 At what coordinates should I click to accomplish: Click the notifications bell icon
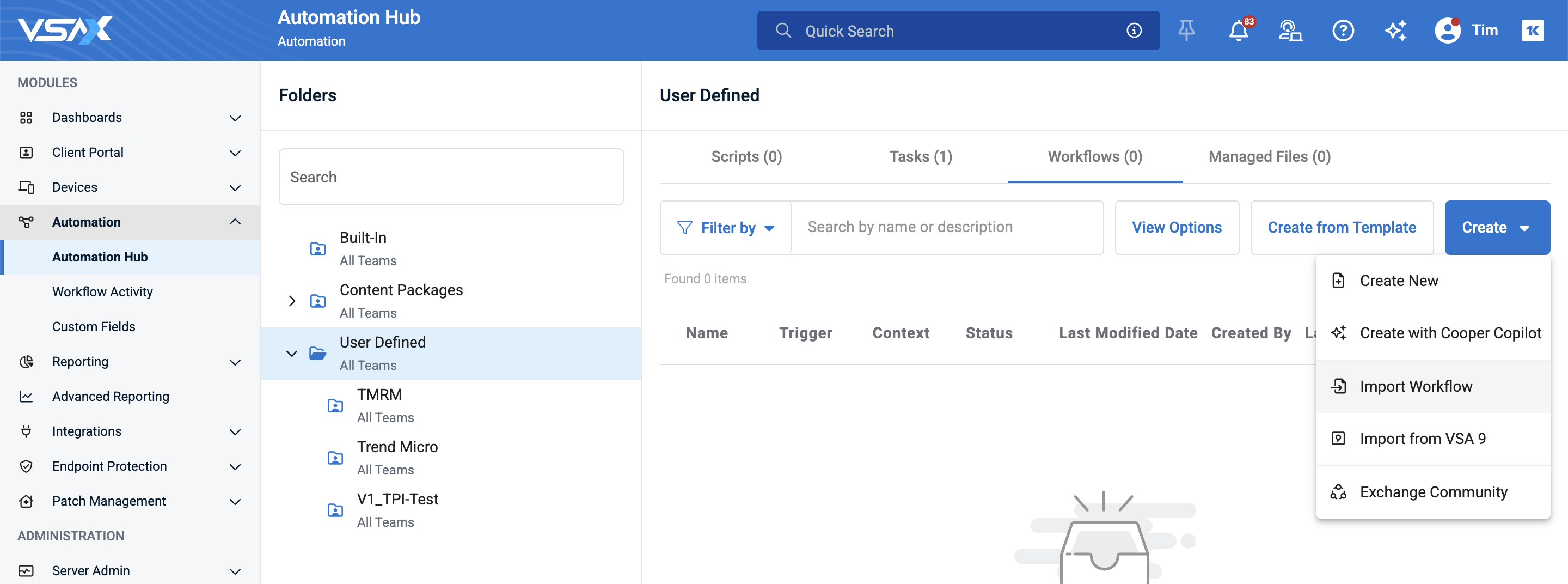[1238, 31]
